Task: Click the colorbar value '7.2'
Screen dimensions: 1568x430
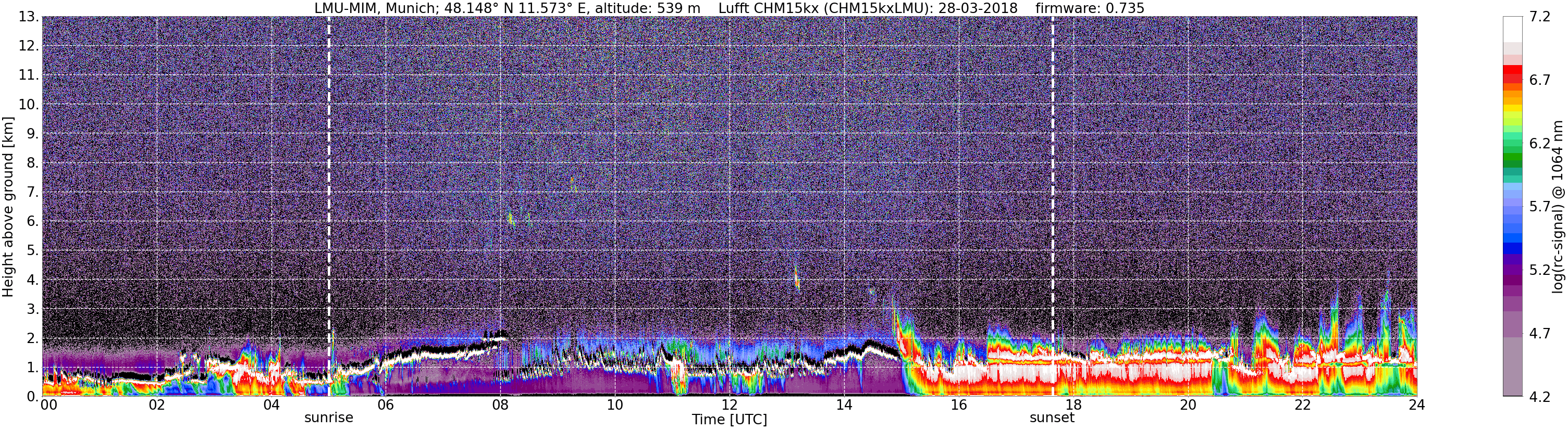Action: [1540, 17]
